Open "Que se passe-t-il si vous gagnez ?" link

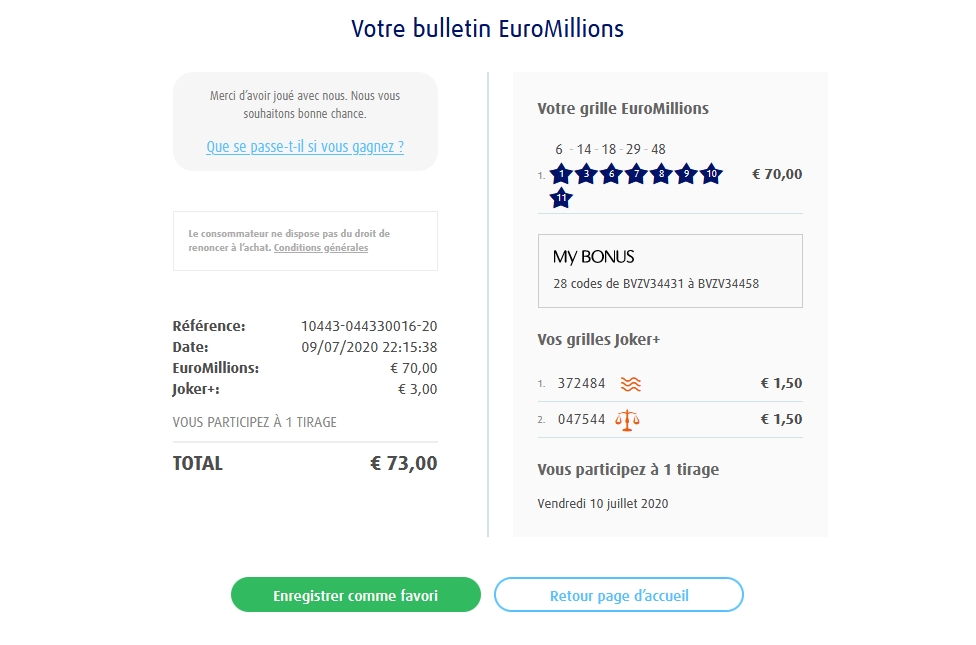[x=305, y=147]
